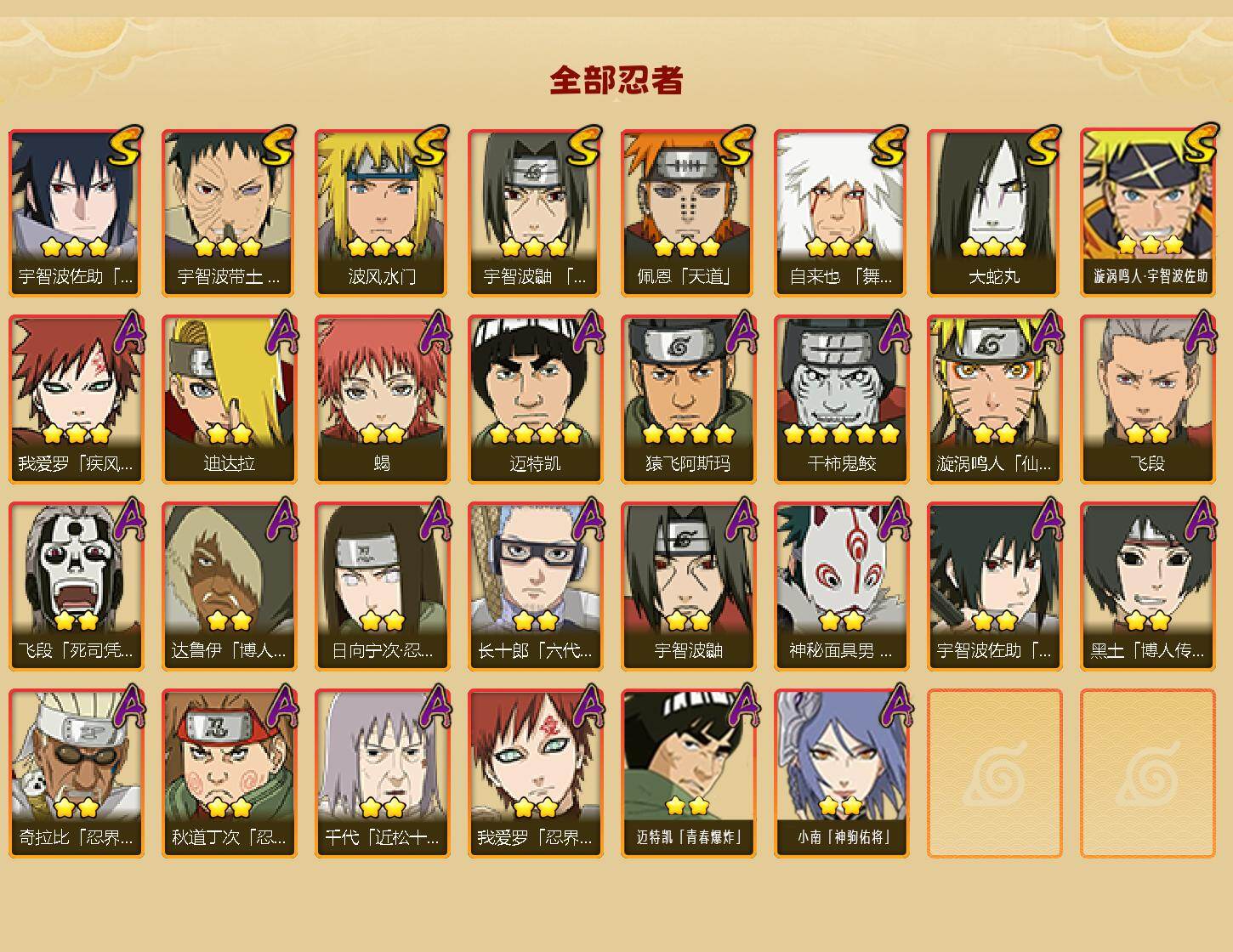Click the 全部忍者 heading
1233x952 pixels.
[616, 81]
